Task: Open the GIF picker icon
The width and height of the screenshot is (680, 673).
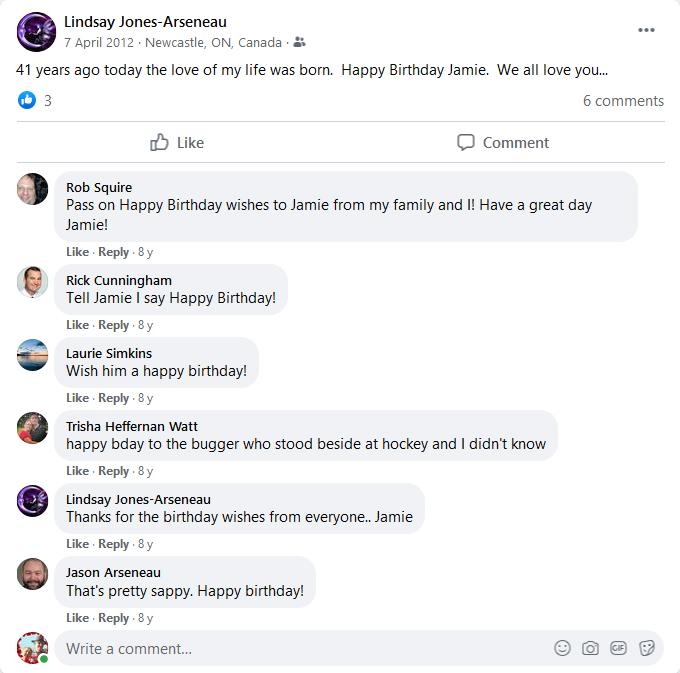Action: [618, 648]
